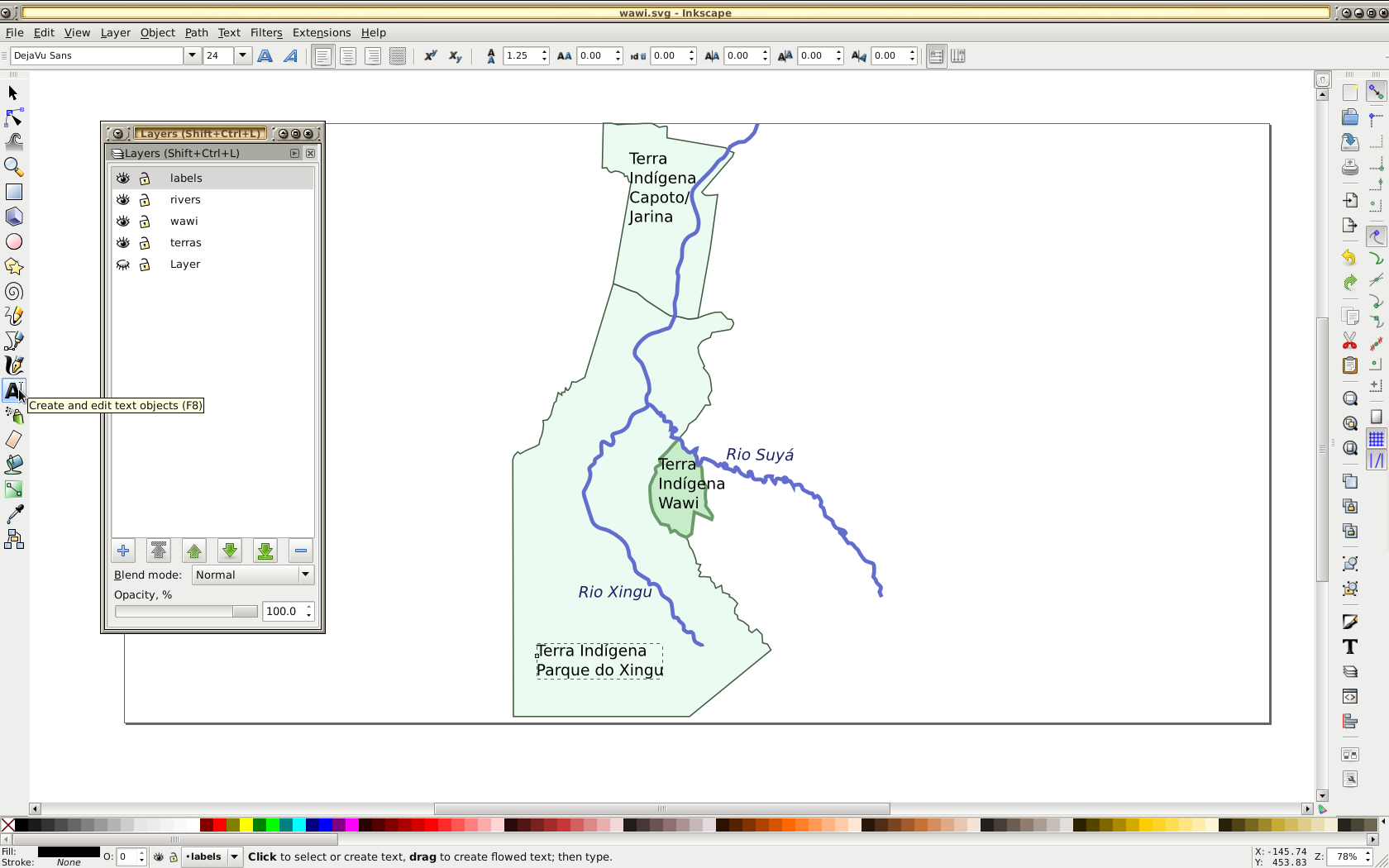Select the terras layer row
This screenshot has width=1389, height=868.
(186, 243)
